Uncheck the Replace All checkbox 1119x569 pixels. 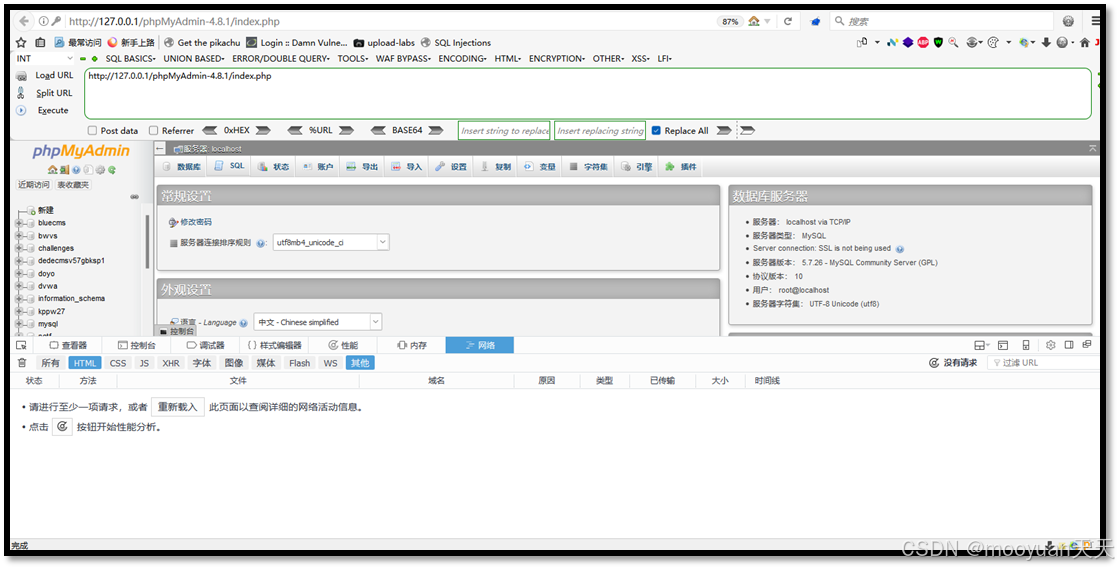coord(656,131)
